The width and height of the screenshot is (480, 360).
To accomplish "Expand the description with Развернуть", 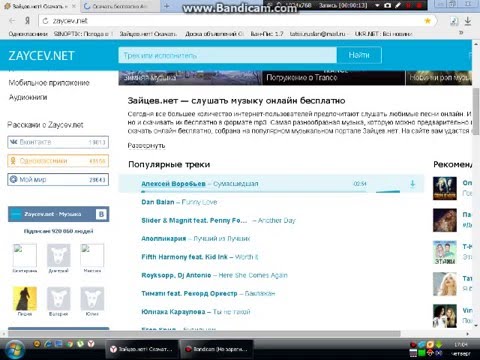I will (146, 146).
